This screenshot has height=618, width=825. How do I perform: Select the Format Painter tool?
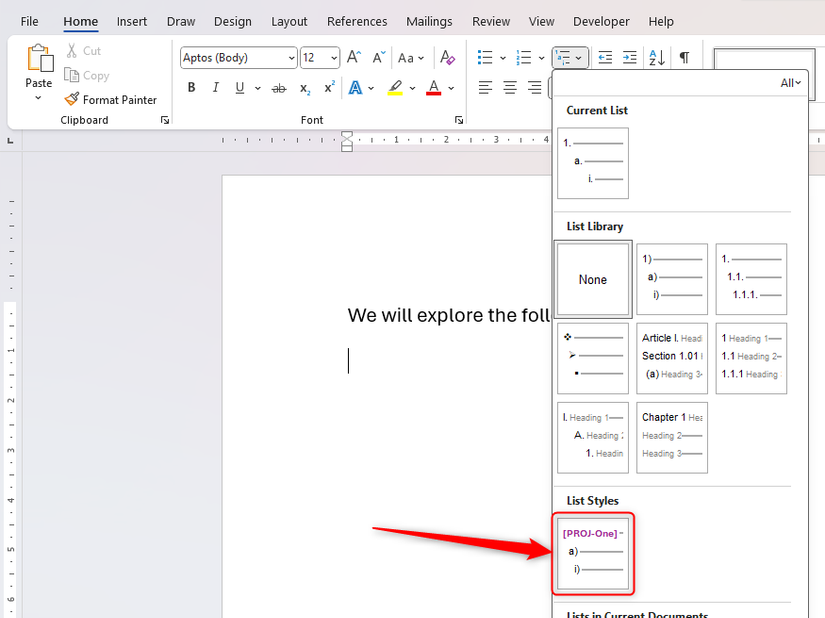pos(110,99)
